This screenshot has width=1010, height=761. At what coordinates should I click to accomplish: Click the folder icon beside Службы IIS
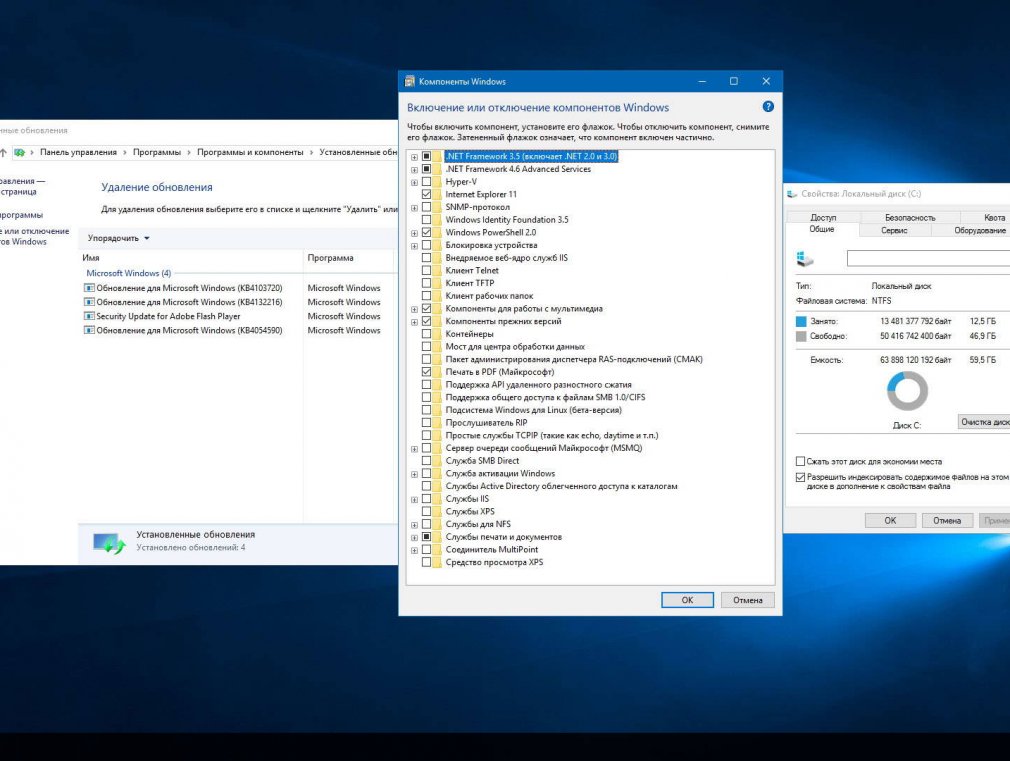tap(438, 499)
